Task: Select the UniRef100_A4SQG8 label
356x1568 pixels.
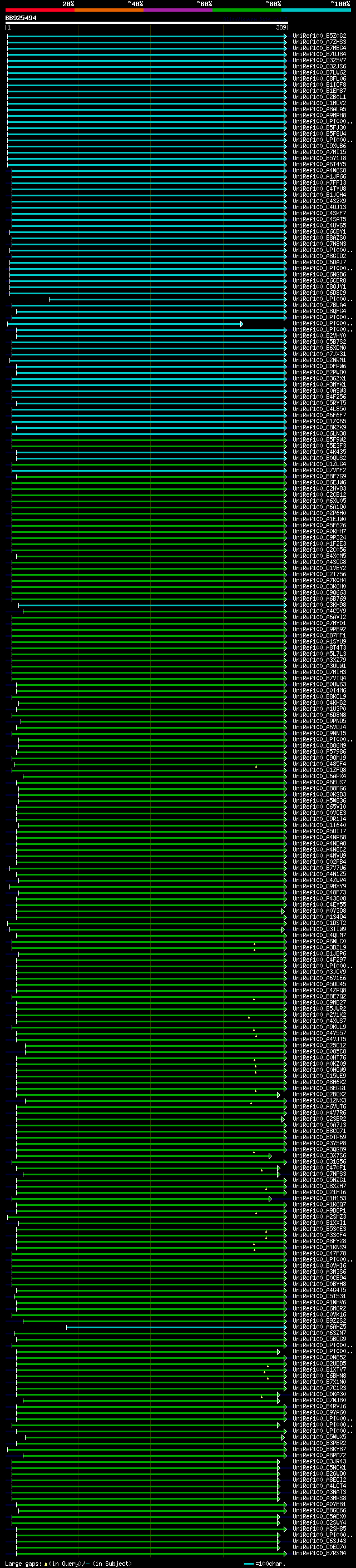Action: click(x=319, y=562)
